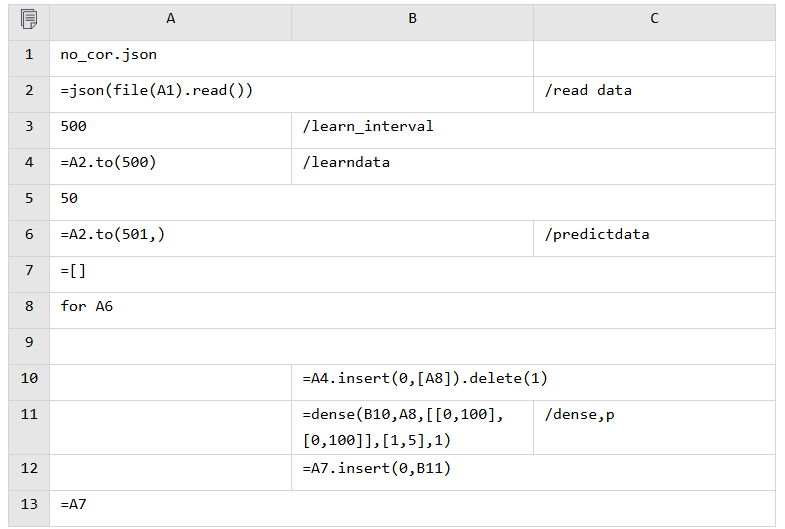The height and width of the screenshot is (529, 785).
Task: Select column A header
Action: point(170,19)
